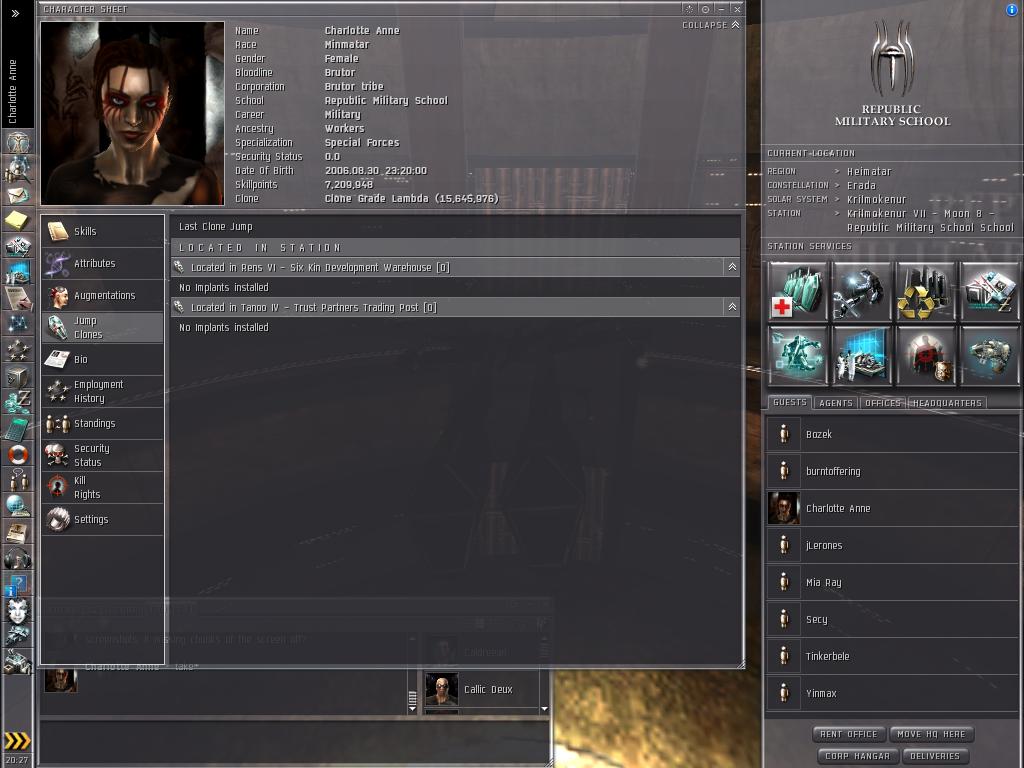Screen dimensions: 1024x768
Task: Collapse the Rens VI jump clone entry
Action: (732, 267)
